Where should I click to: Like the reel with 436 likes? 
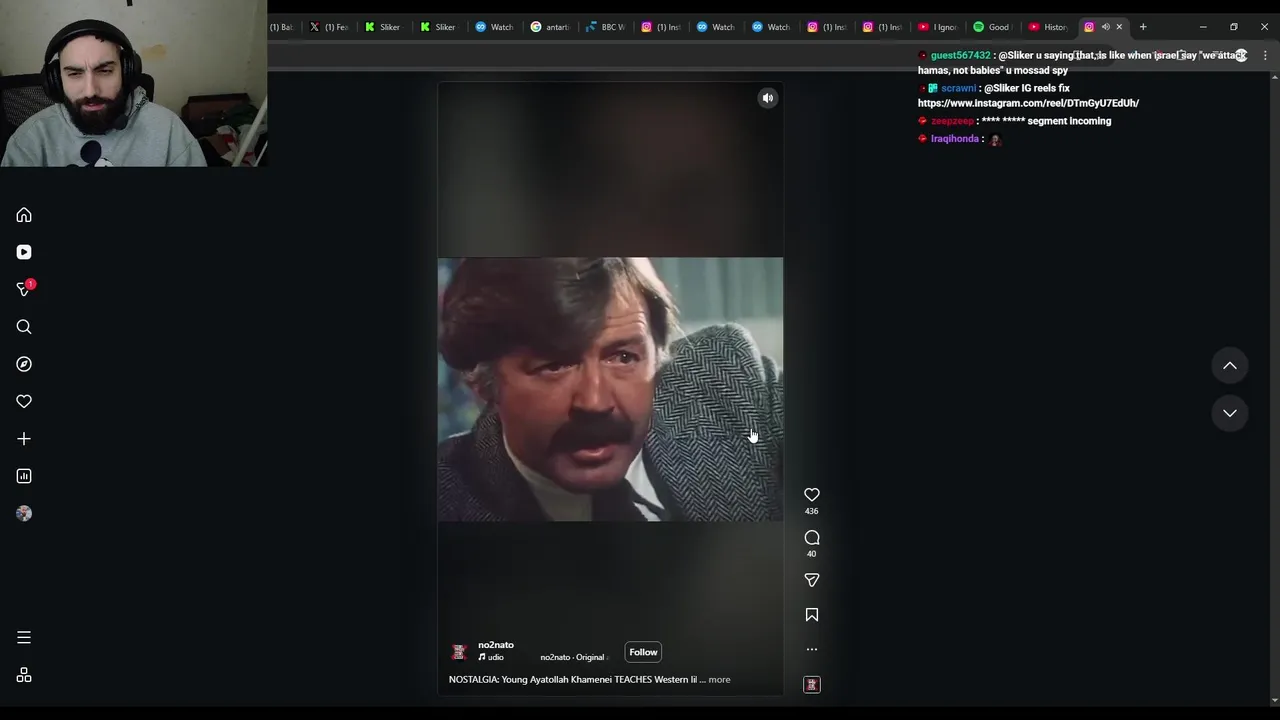click(x=812, y=495)
